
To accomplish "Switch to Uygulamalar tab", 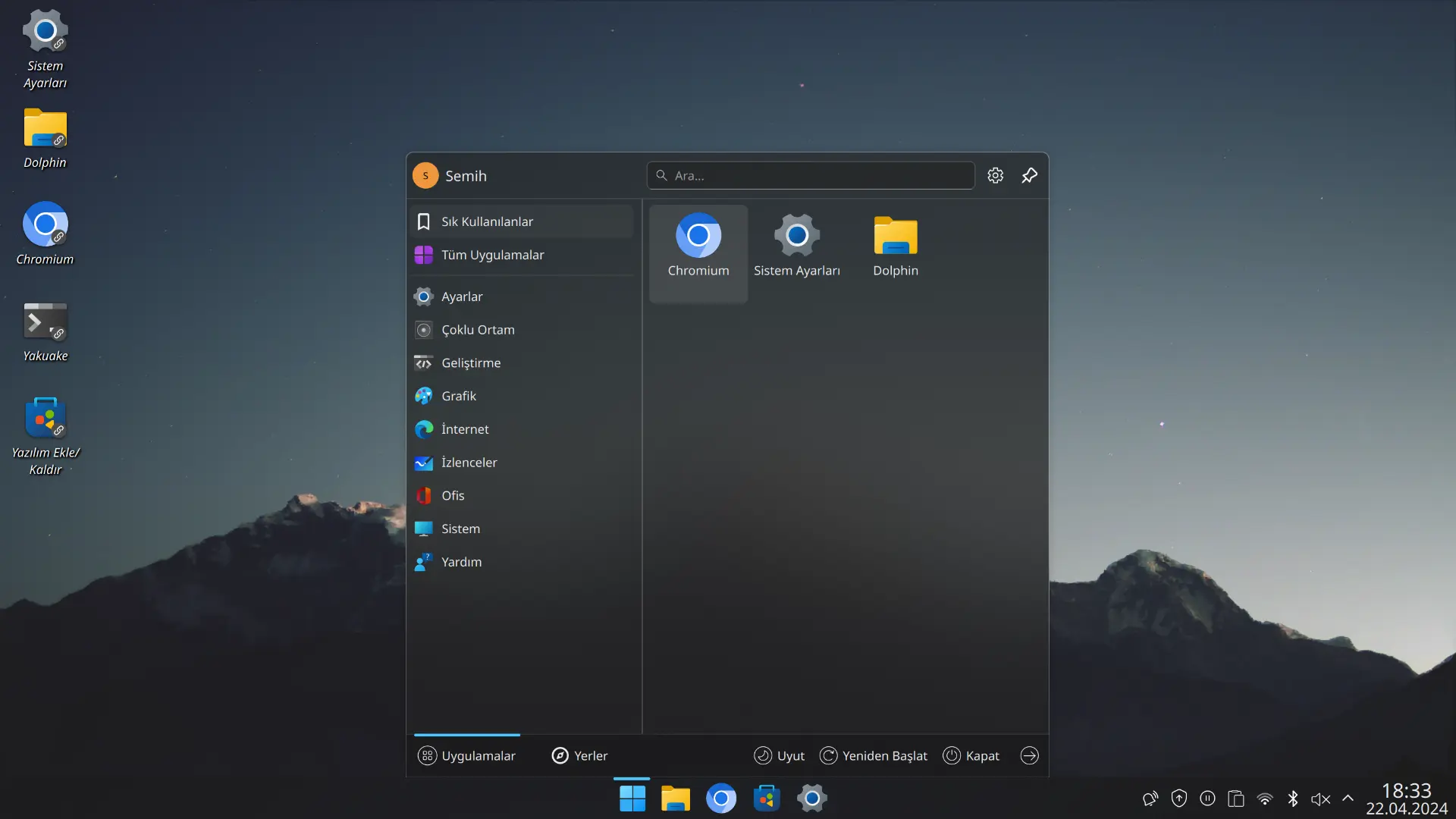I will [467, 756].
